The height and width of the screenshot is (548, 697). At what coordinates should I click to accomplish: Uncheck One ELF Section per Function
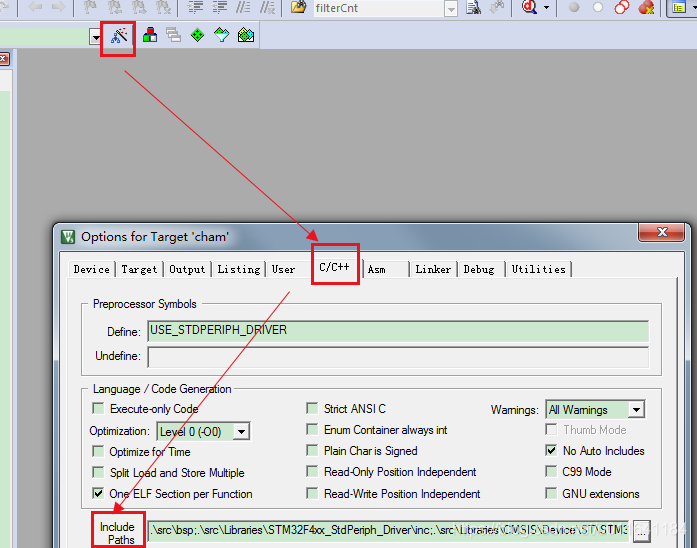click(98, 493)
